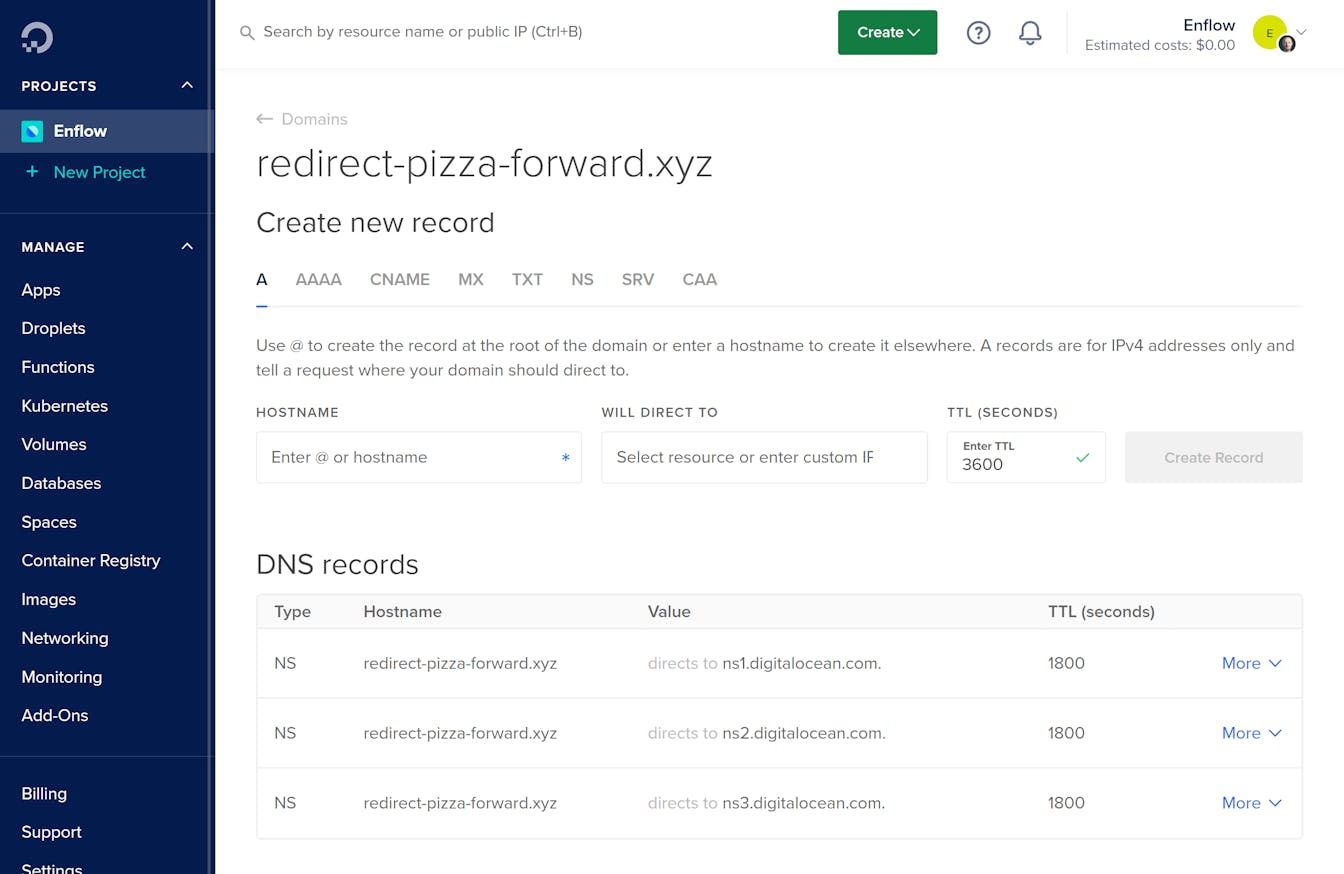This screenshot has width=1344, height=874.
Task: Open the help question mark icon
Action: pos(978,33)
